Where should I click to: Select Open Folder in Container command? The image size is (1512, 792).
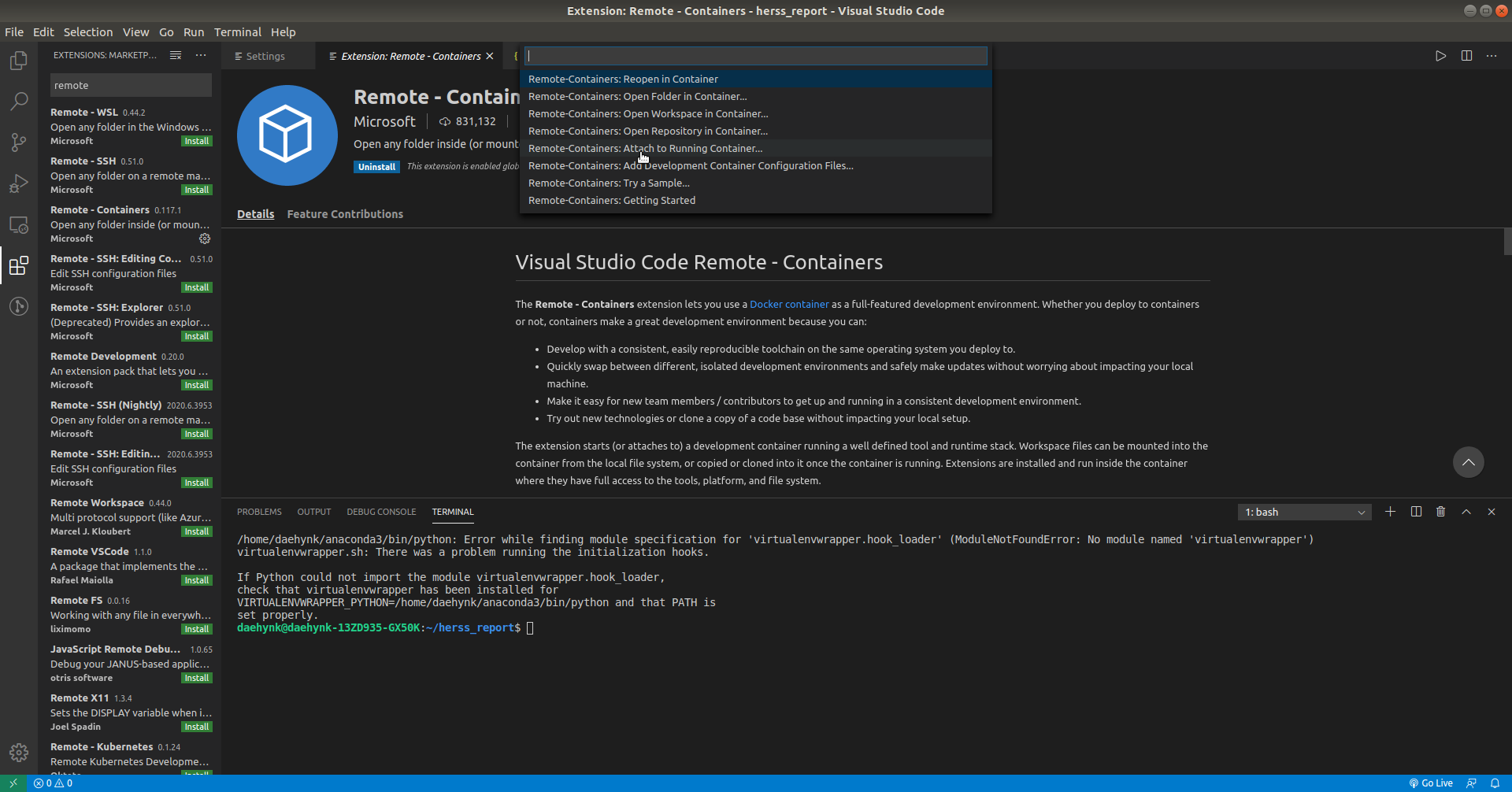[756, 96]
